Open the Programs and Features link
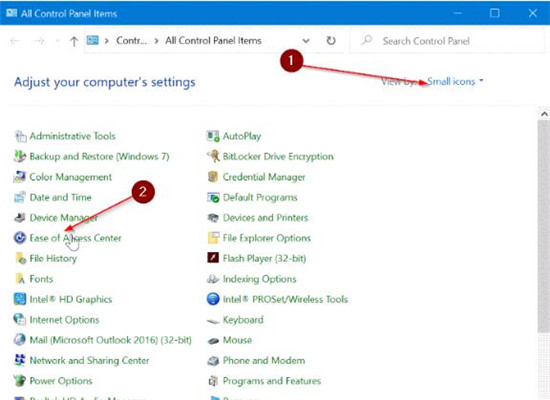Viewport: 550px width, 400px height. click(272, 381)
